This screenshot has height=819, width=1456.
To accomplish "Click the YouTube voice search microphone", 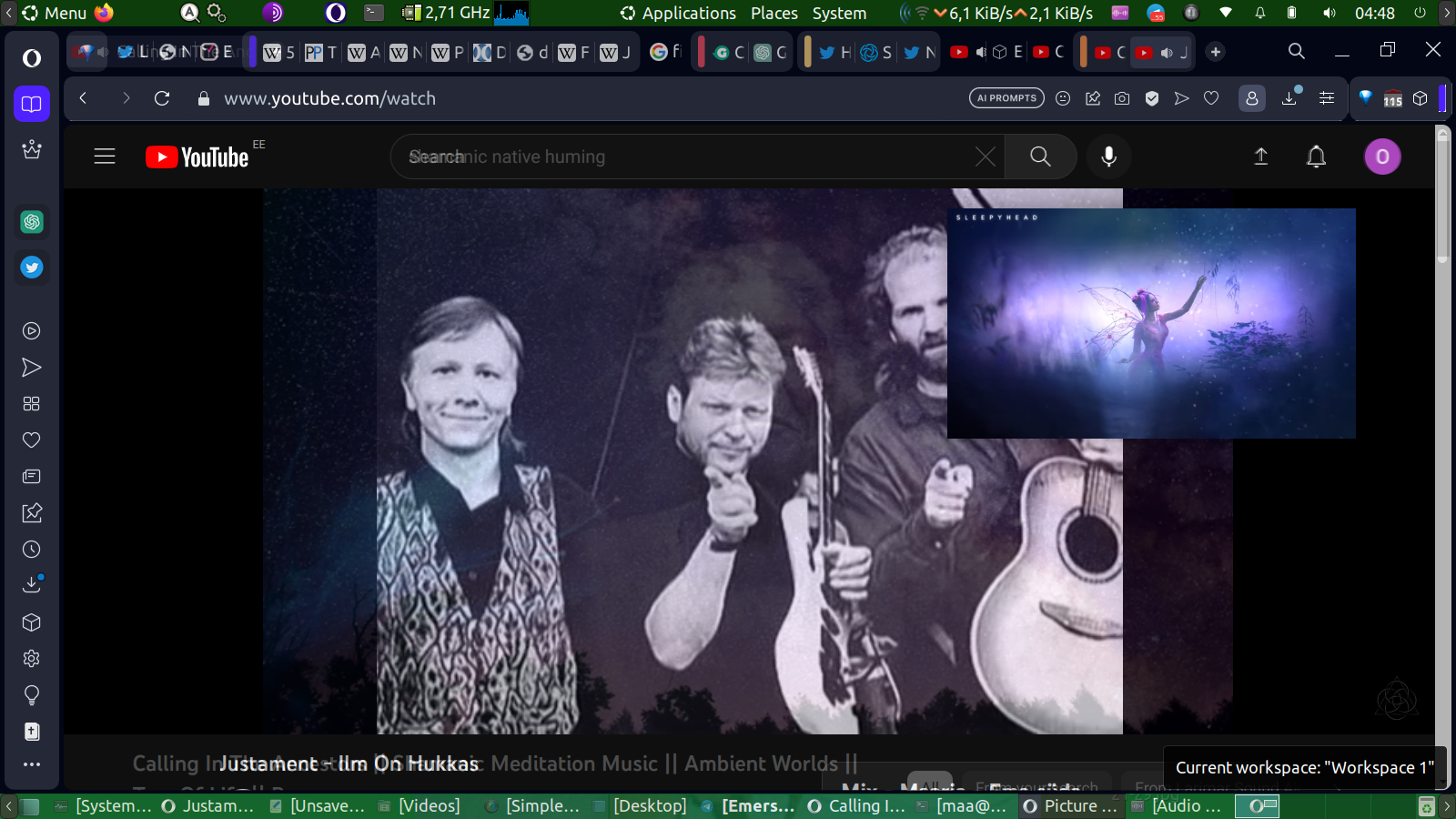I will [1108, 157].
